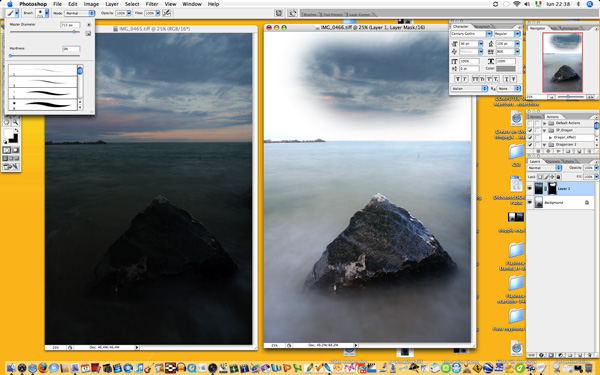Click the Master Diameter value field

(x=70, y=25)
